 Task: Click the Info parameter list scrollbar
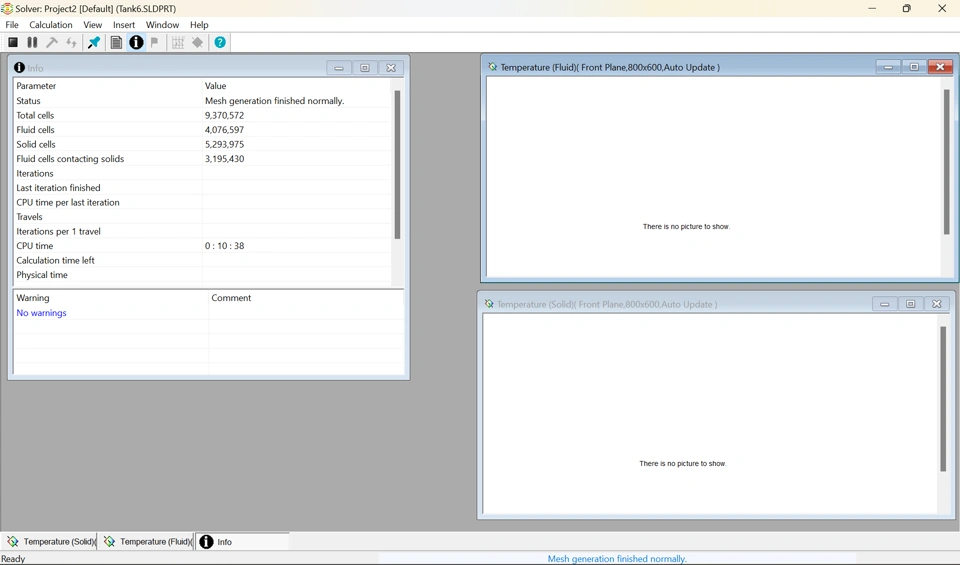click(397, 164)
